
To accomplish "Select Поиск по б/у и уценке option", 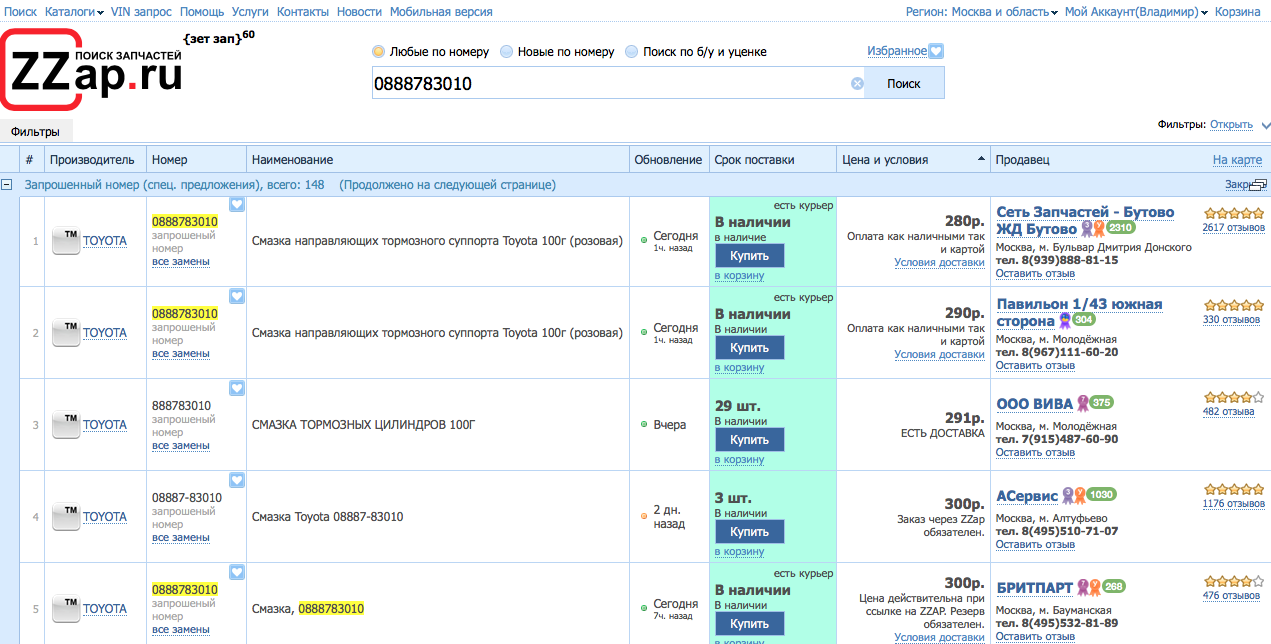I will click(632, 51).
